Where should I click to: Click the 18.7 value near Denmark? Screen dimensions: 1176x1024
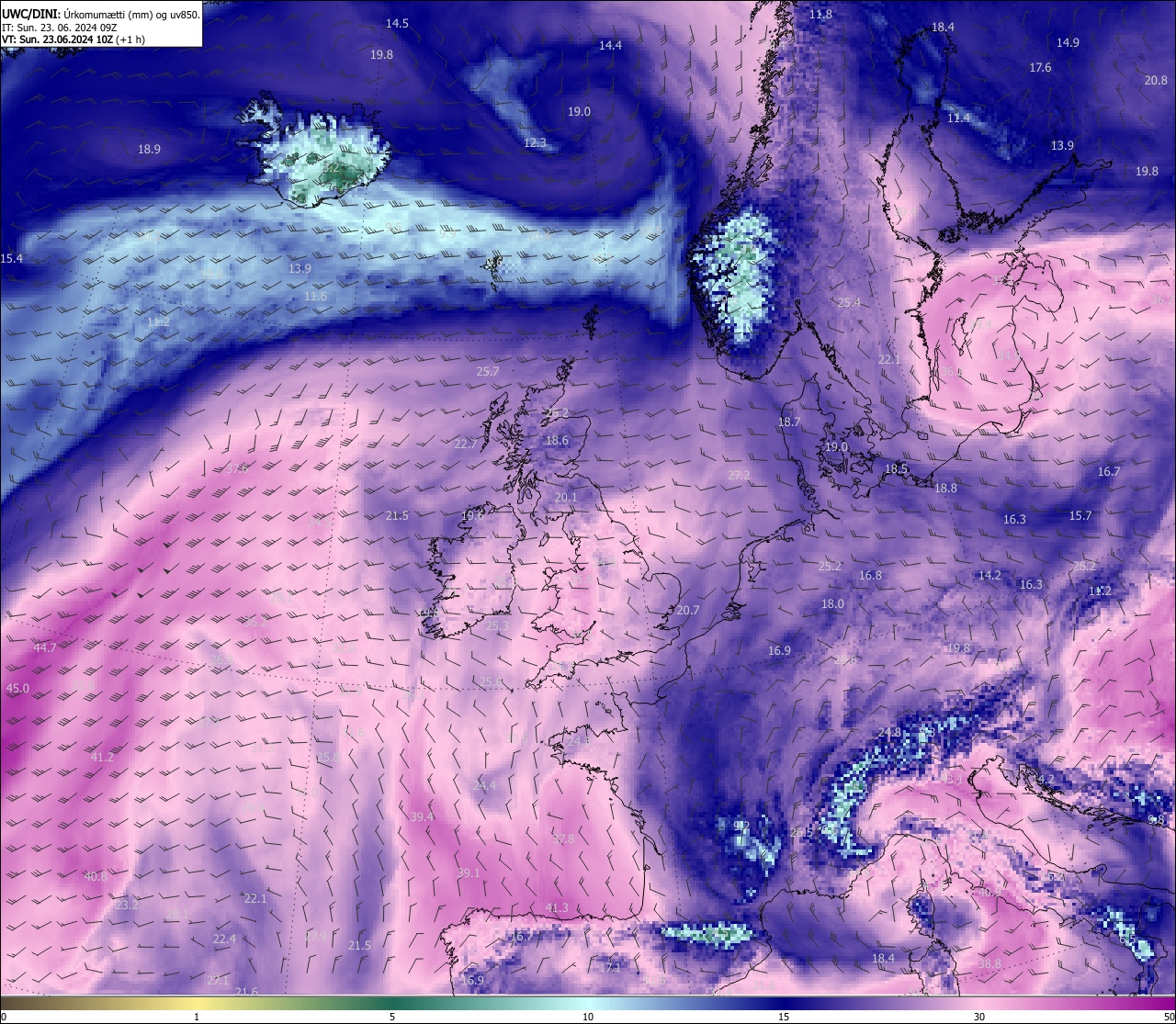tap(789, 422)
